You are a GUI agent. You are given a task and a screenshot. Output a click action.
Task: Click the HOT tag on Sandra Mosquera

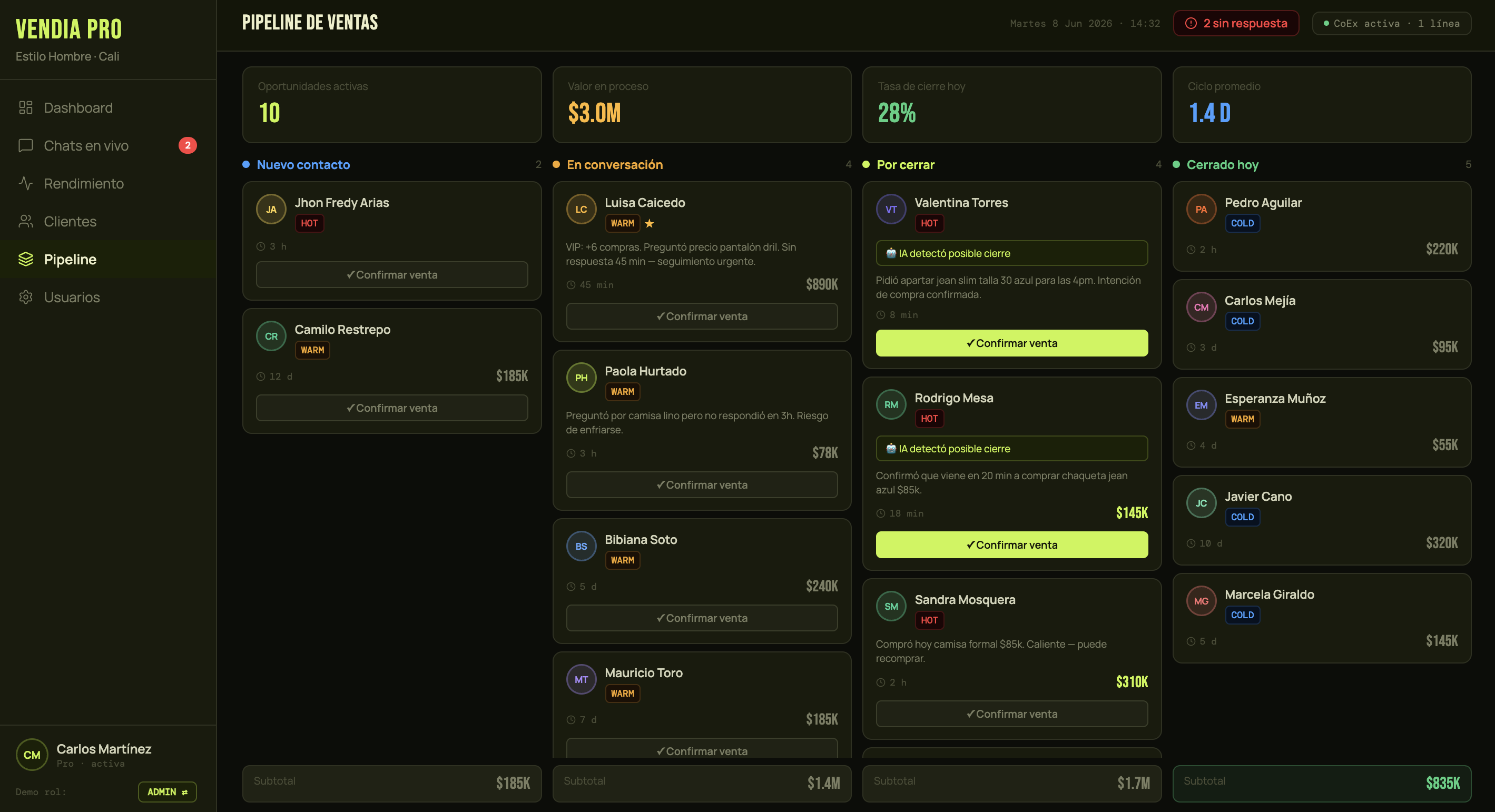[929, 621]
